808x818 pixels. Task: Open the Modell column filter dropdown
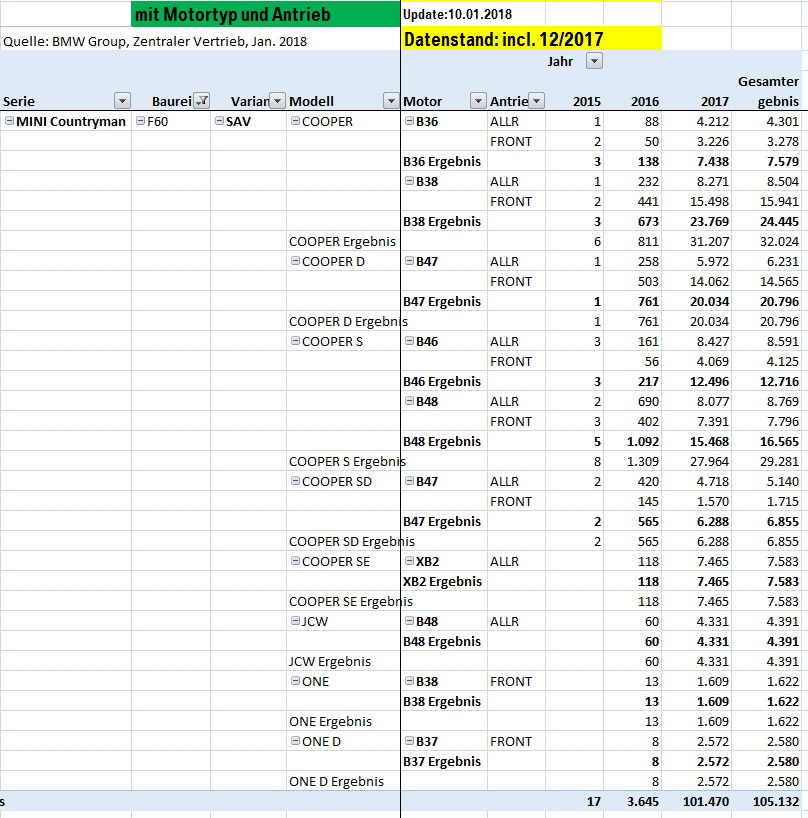(391, 101)
